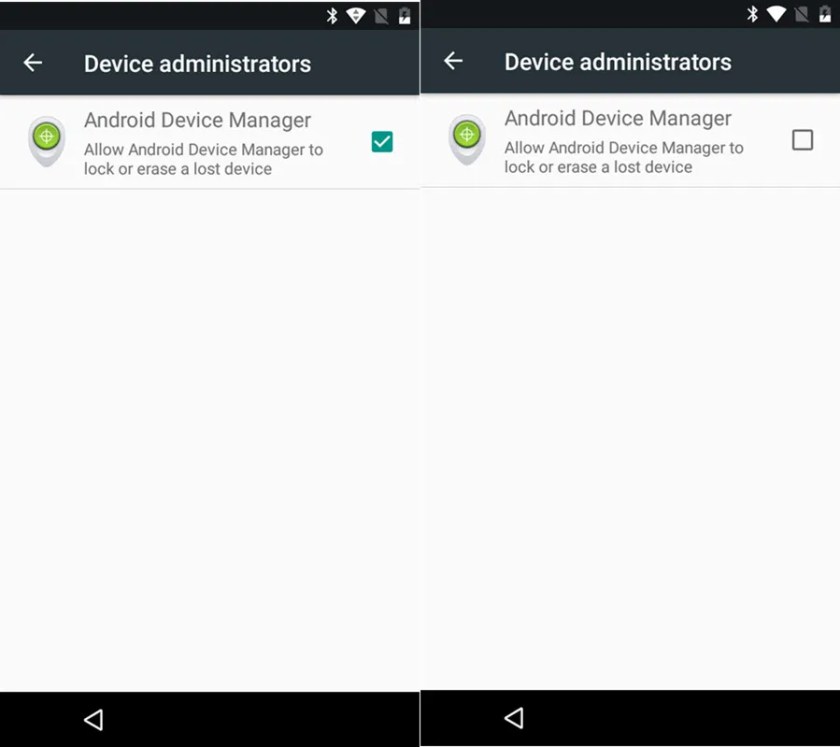The width and height of the screenshot is (840, 747).
Task: Tap the Wi-Fi indicator on the left screen
Action: pyautogui.click(x=355, y=14)
